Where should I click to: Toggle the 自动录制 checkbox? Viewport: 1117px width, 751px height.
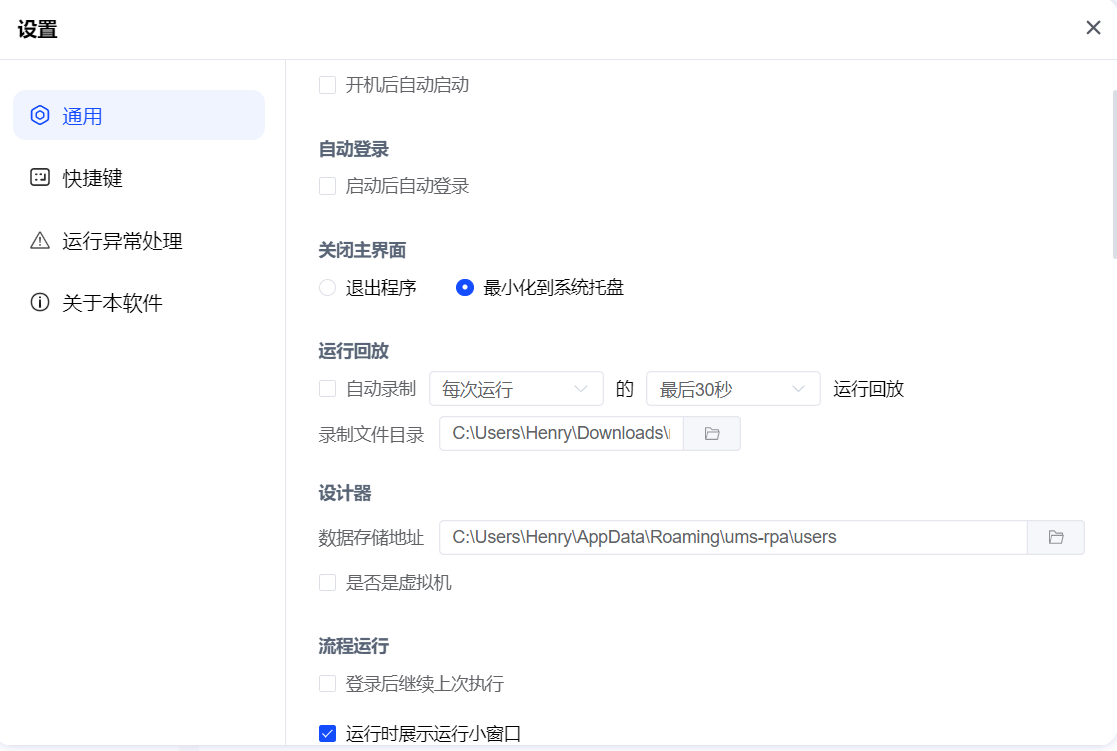[327, 388]
